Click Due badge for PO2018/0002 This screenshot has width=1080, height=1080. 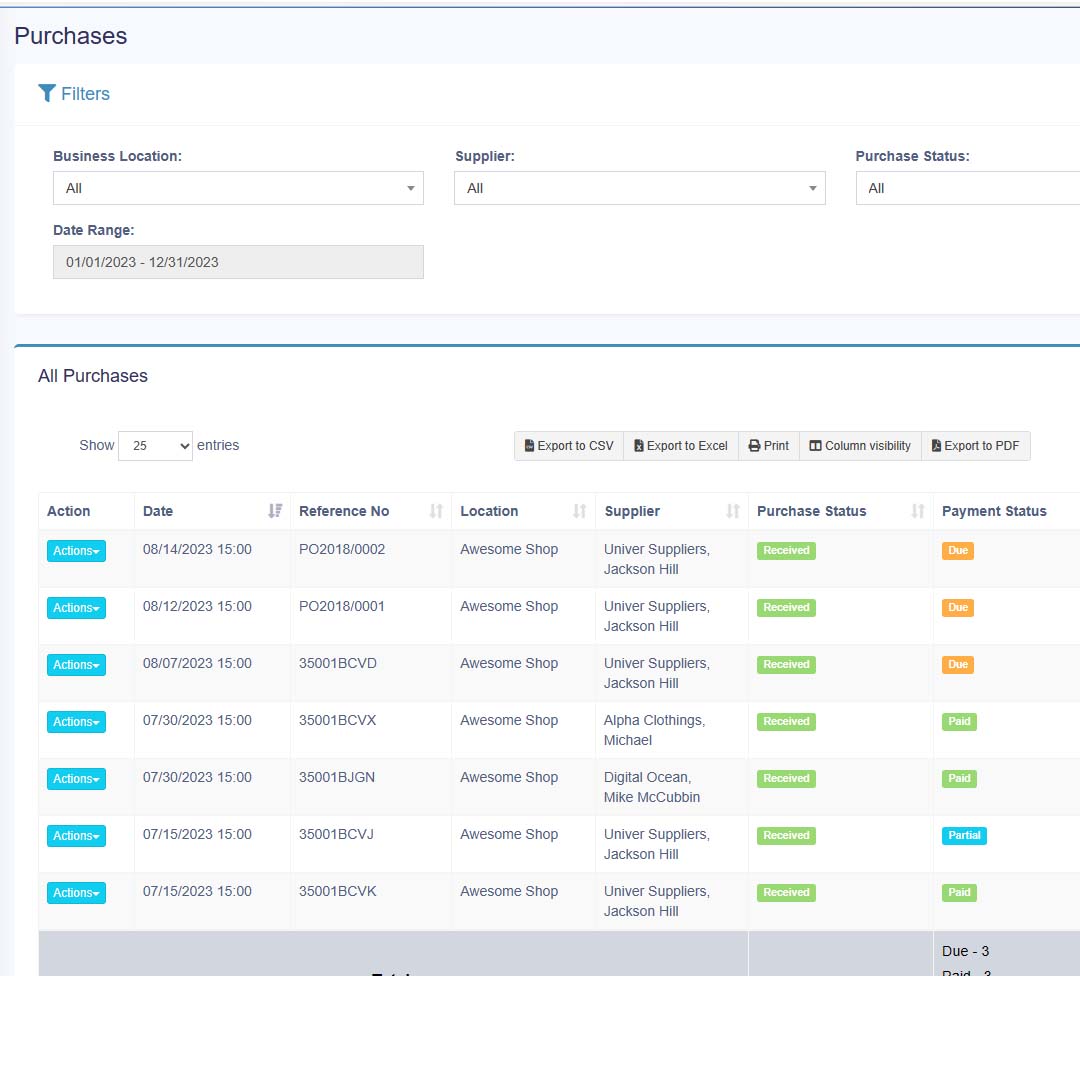point(957,550)
